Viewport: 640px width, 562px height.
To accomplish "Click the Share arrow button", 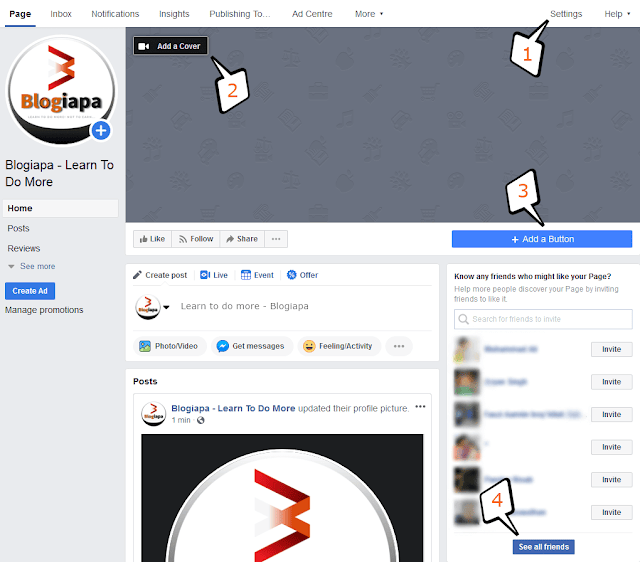I will click(242, 239).
